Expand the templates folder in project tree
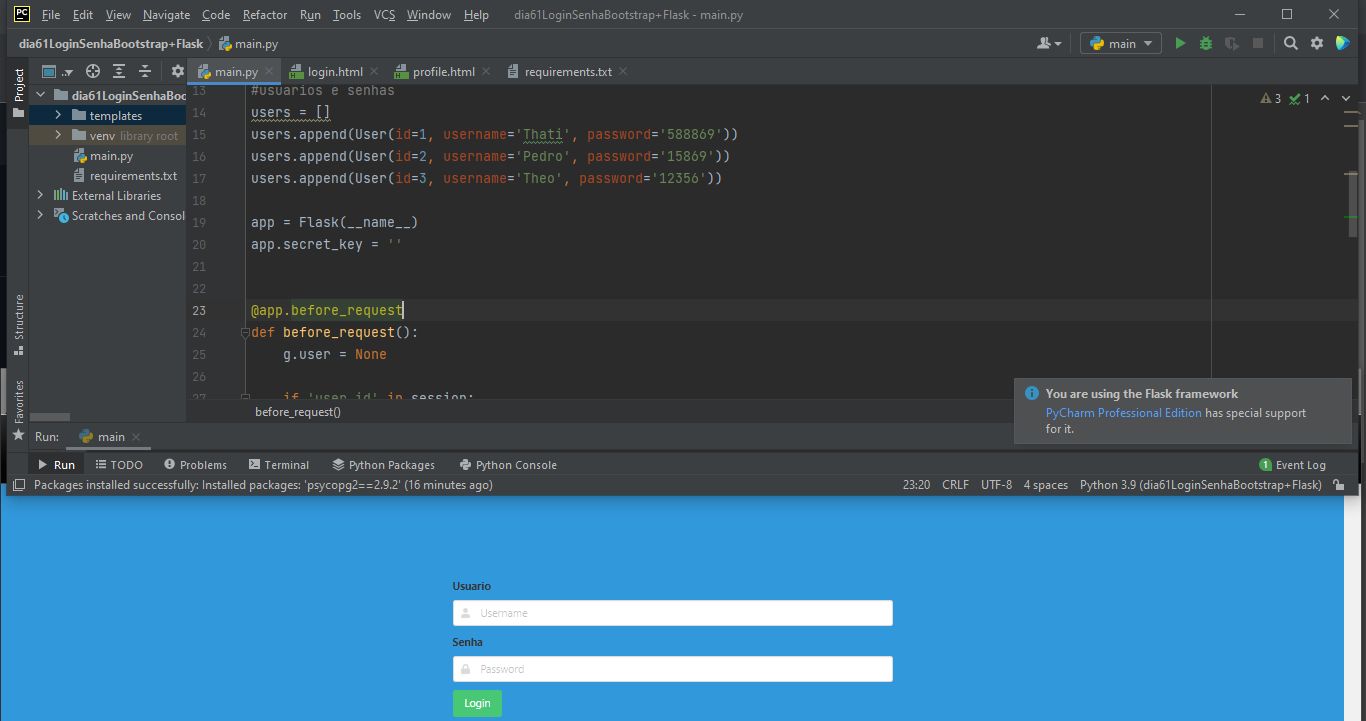 tap(58, 116)
